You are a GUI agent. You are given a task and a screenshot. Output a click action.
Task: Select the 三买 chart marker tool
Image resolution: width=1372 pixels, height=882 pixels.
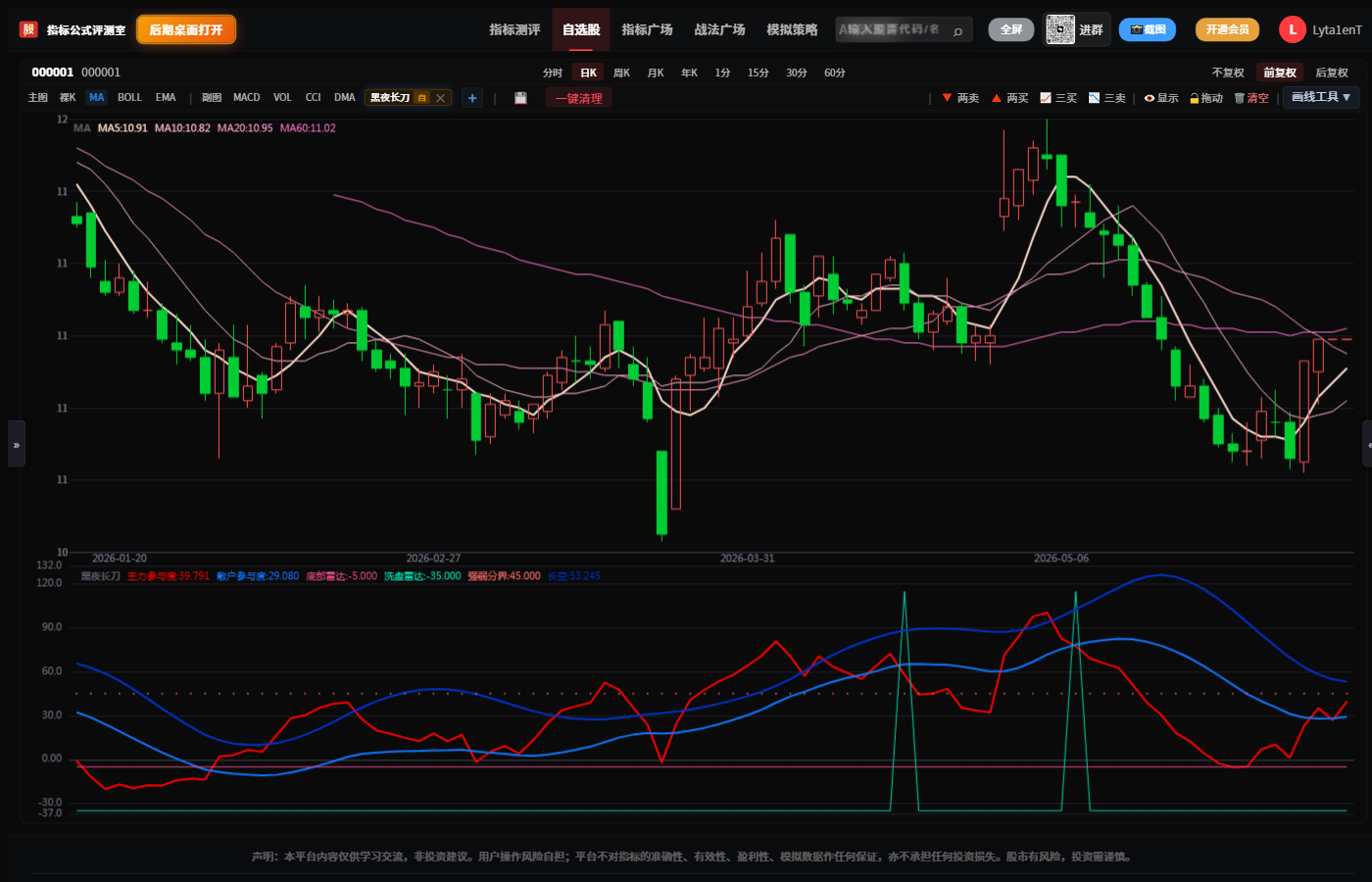[x=1058, y=98]
